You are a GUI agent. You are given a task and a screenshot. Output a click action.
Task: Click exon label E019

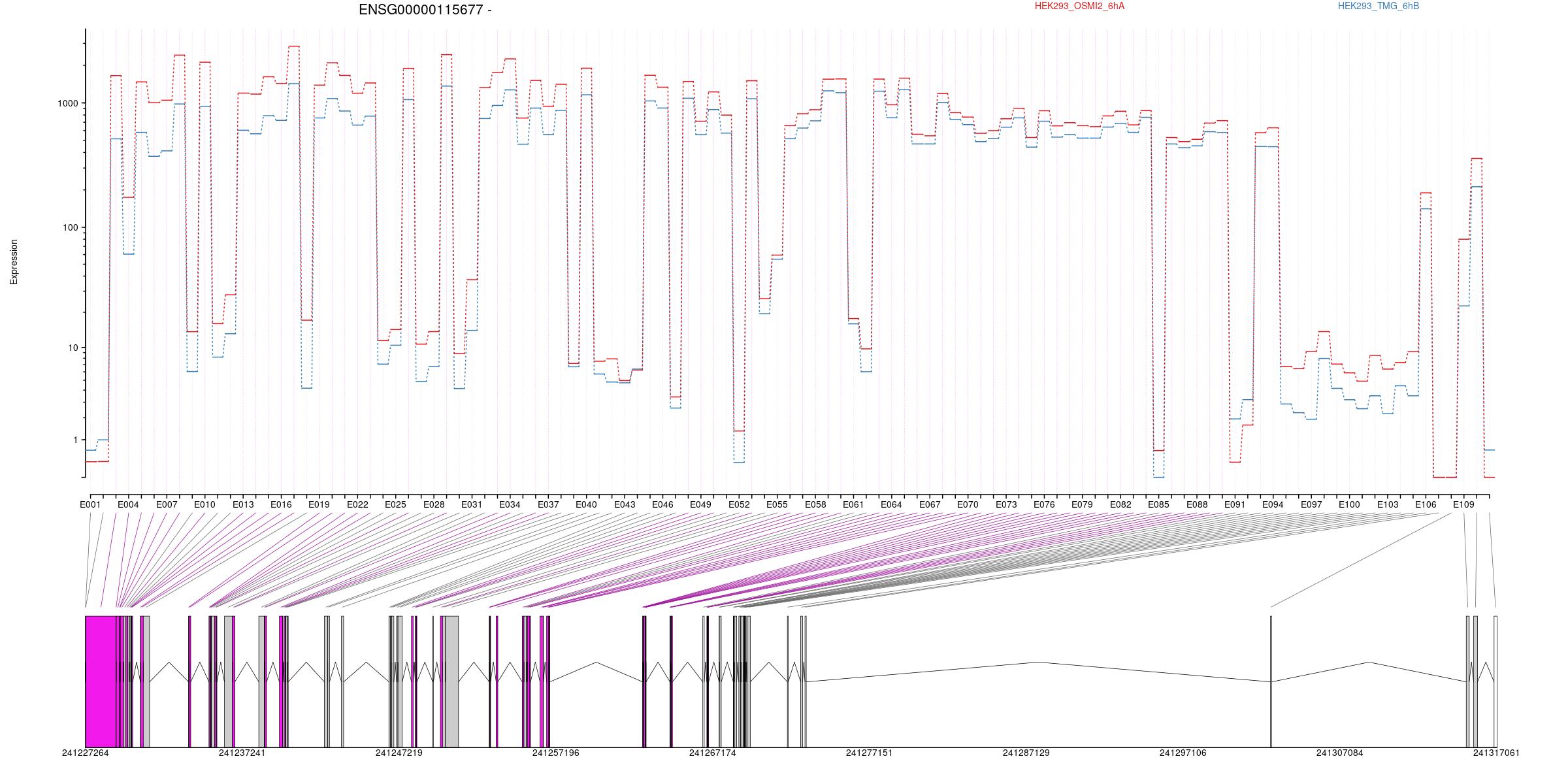[x=319, y=505]
